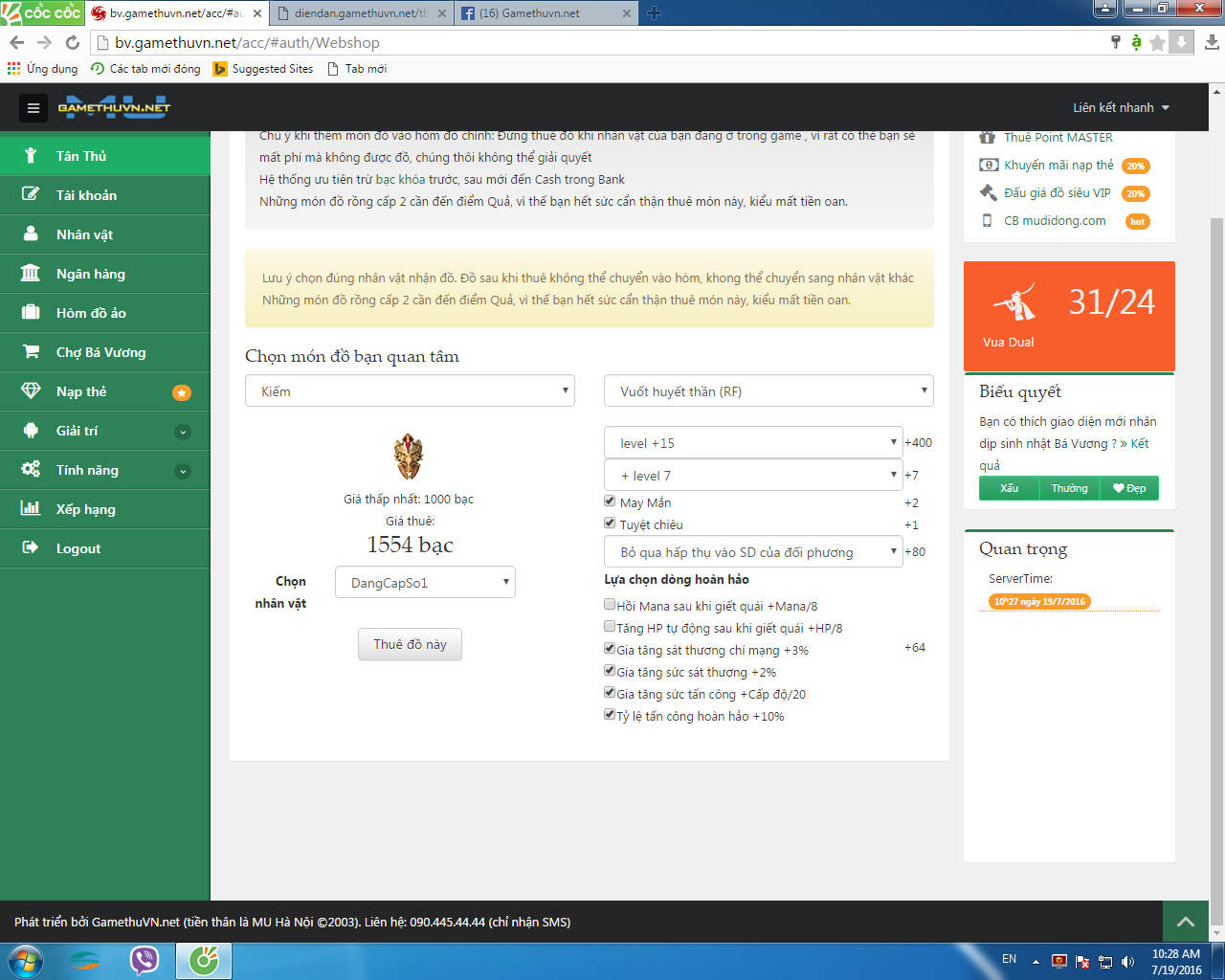The width and height of the screenshot is (1225, 980).
Task: Enable Hồi Mana sau khi giết quái option
Action: click(610, 605)
